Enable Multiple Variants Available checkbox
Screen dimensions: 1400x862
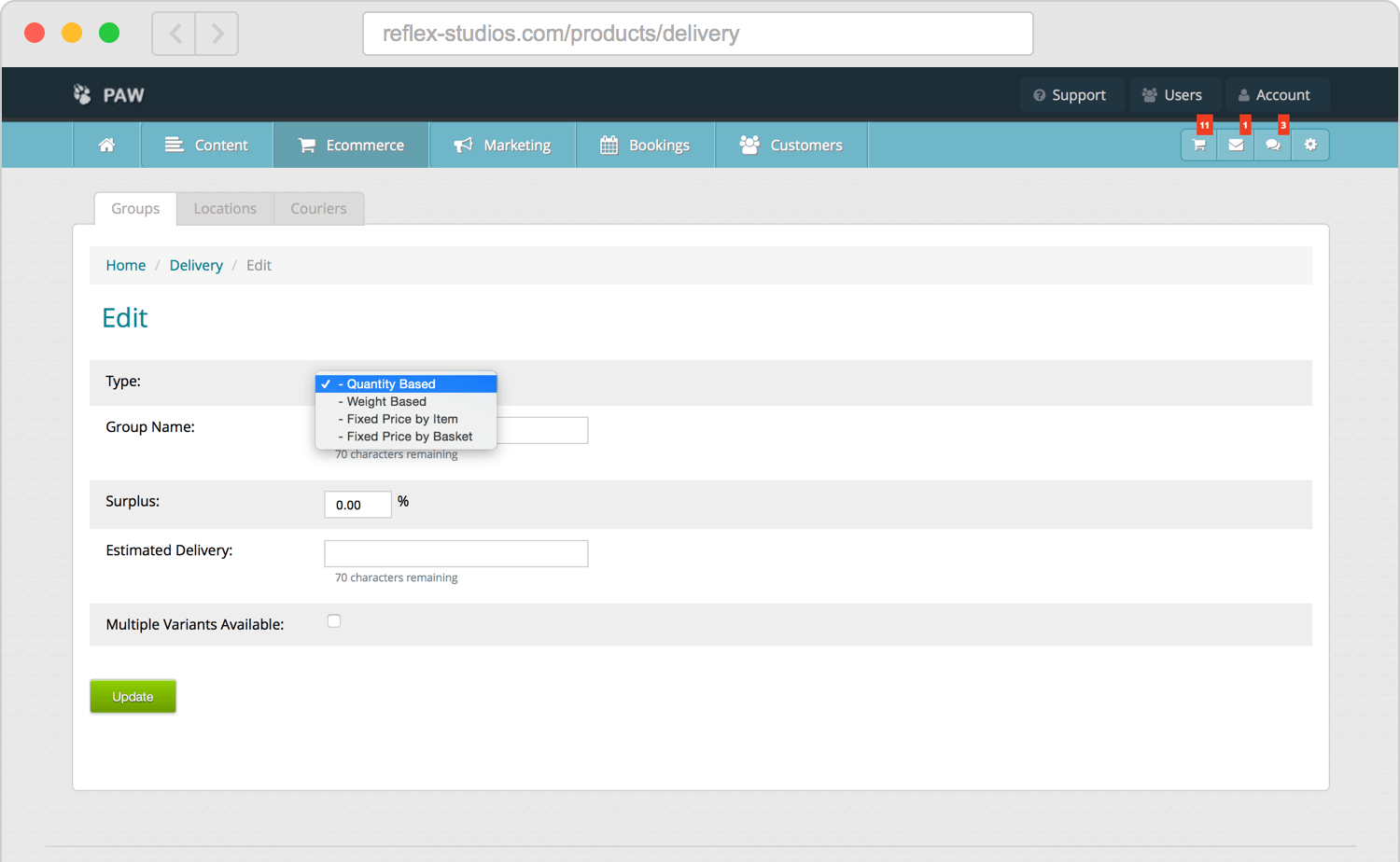pyautogui.click(x=334, y=621)
